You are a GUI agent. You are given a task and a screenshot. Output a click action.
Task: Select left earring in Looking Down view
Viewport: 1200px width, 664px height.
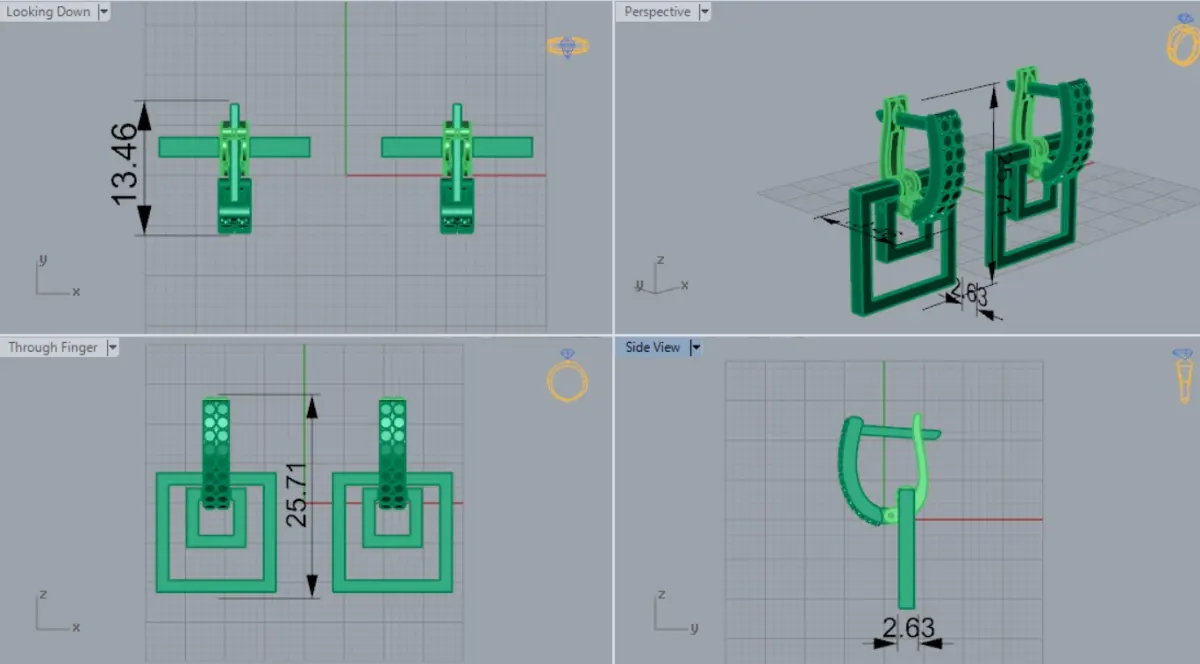click(235, 167)
